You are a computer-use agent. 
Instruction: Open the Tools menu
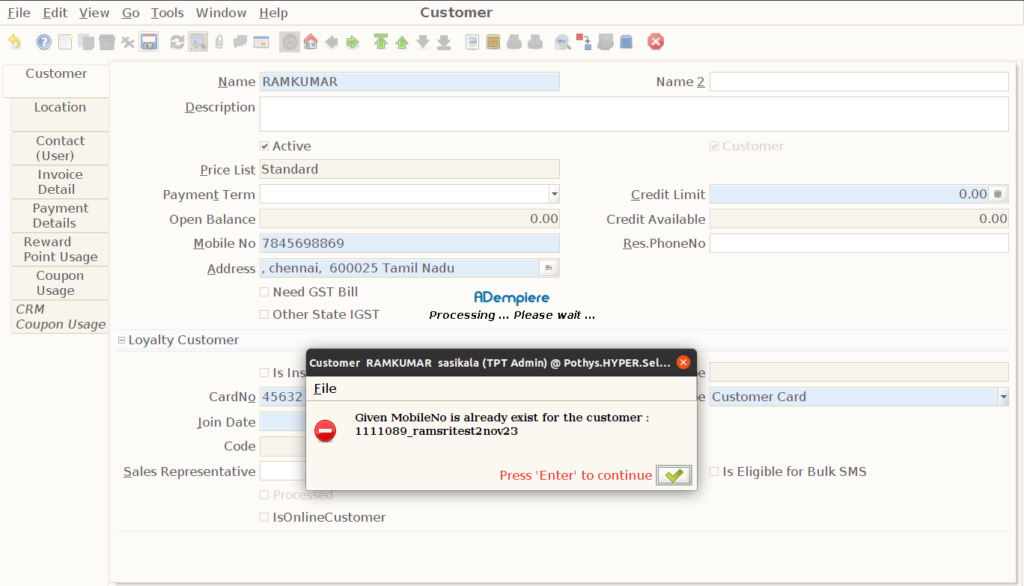tap(167, 12)
